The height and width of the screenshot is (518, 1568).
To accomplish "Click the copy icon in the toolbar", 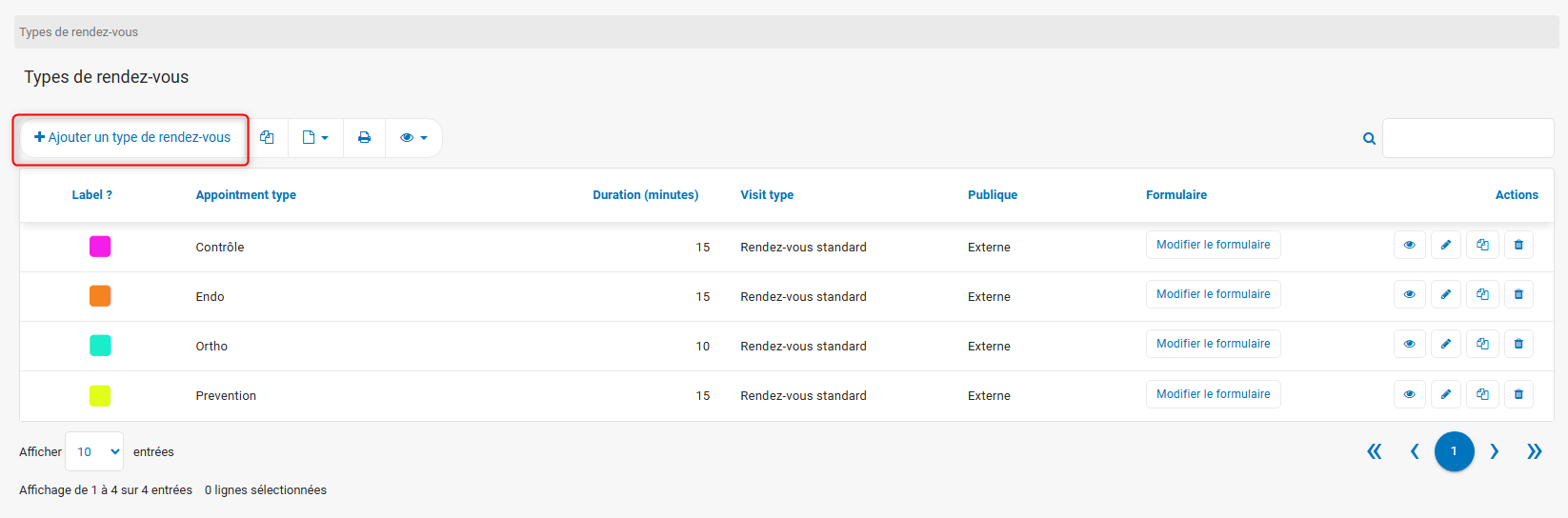I will tap(267, 138).
